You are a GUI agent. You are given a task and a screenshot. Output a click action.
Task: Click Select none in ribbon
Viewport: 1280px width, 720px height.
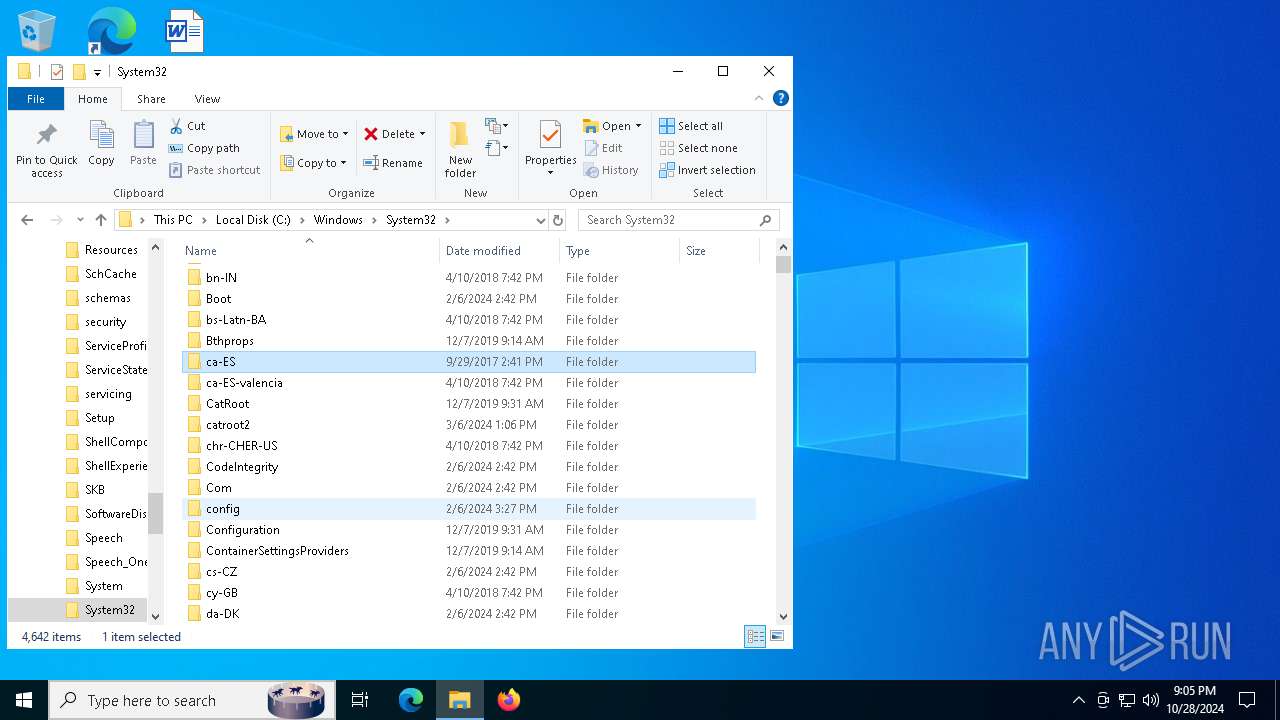pos(698,148)
